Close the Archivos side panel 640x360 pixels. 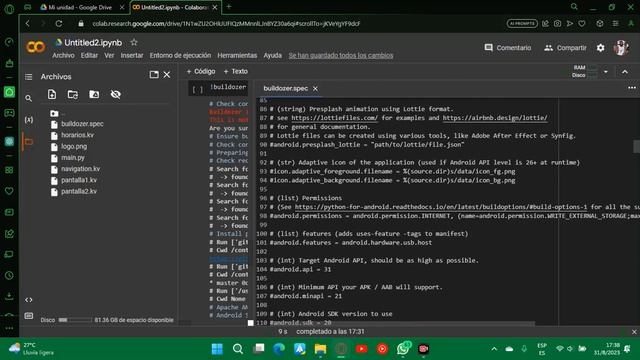(167, 75)
